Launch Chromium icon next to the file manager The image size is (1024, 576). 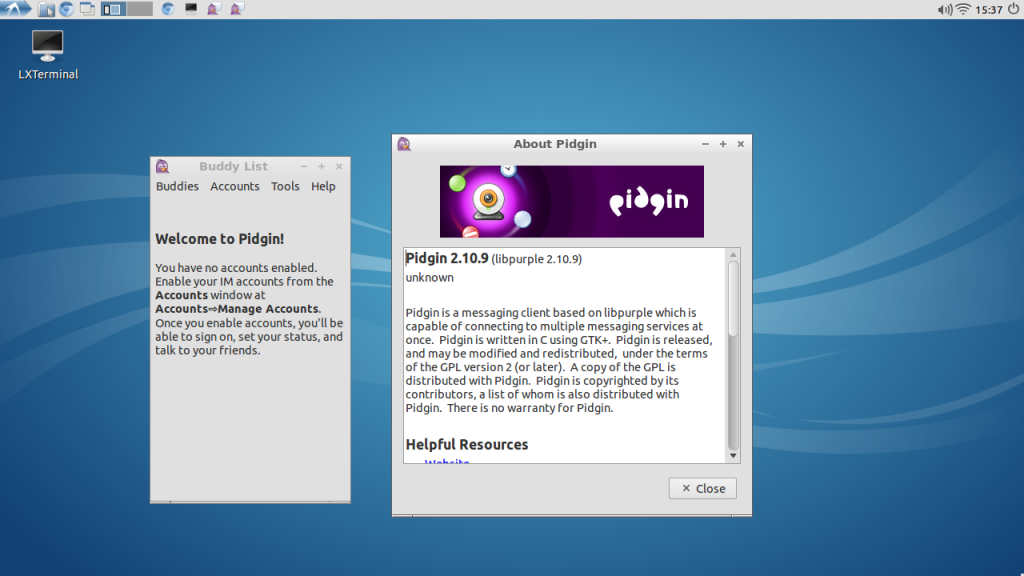(66, 9)
